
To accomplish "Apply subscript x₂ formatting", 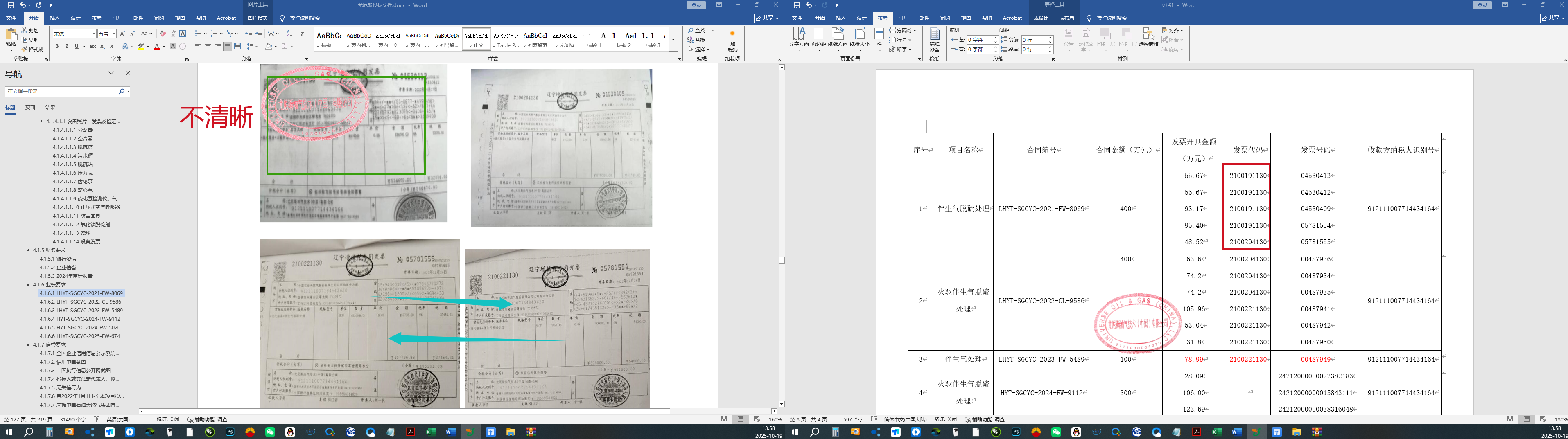I will (x=102, y=46).
